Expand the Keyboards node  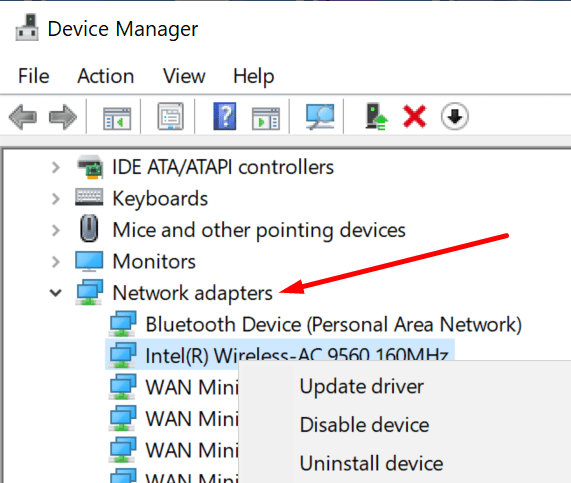pyautogui.click(x=55, y=199)
